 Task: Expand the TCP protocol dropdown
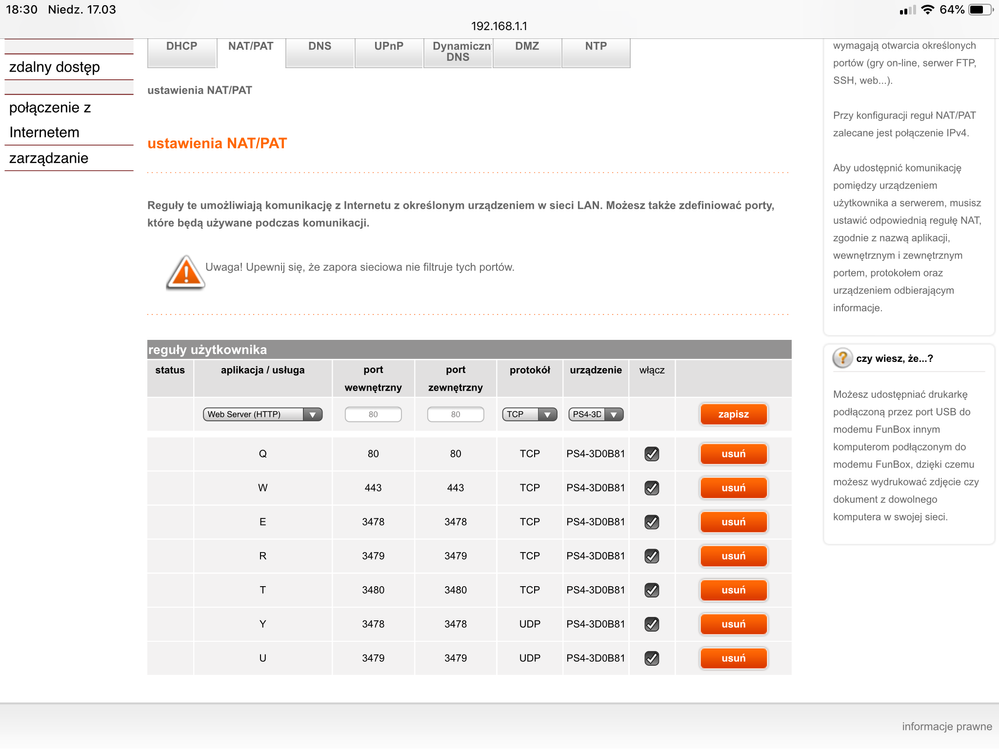(531, 414)
